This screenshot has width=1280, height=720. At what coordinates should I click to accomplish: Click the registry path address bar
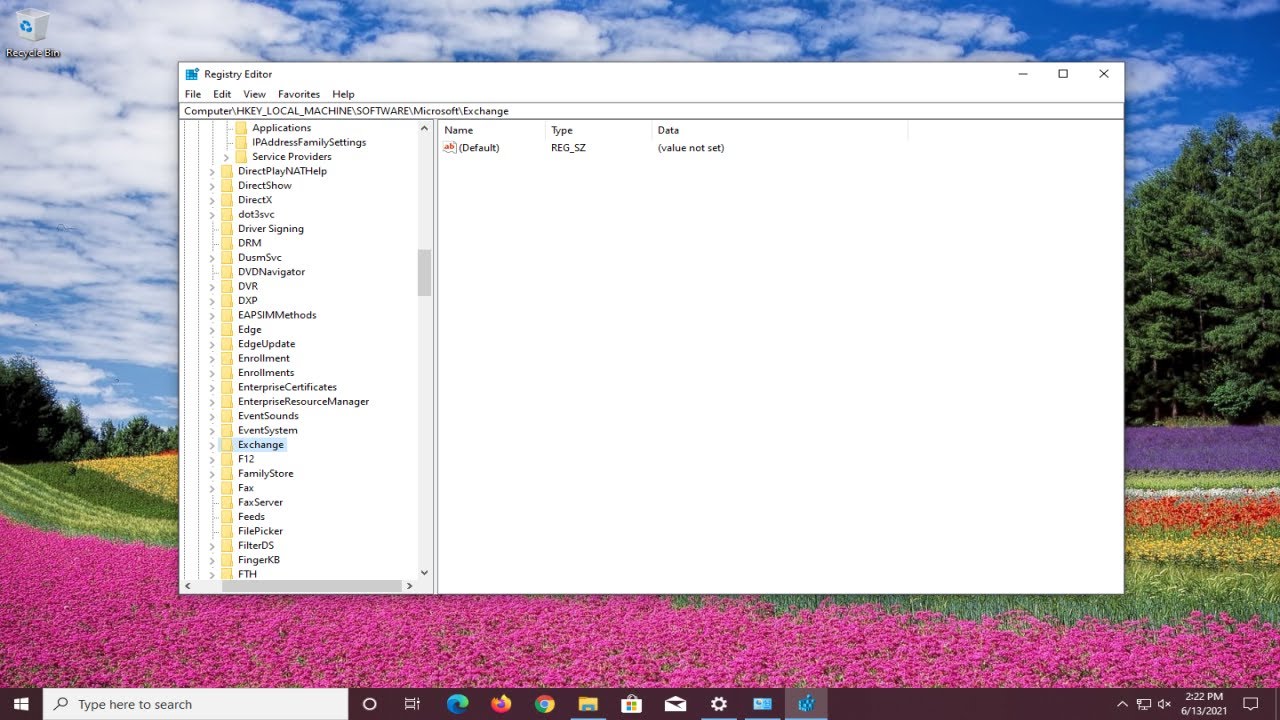pos(651,111)
